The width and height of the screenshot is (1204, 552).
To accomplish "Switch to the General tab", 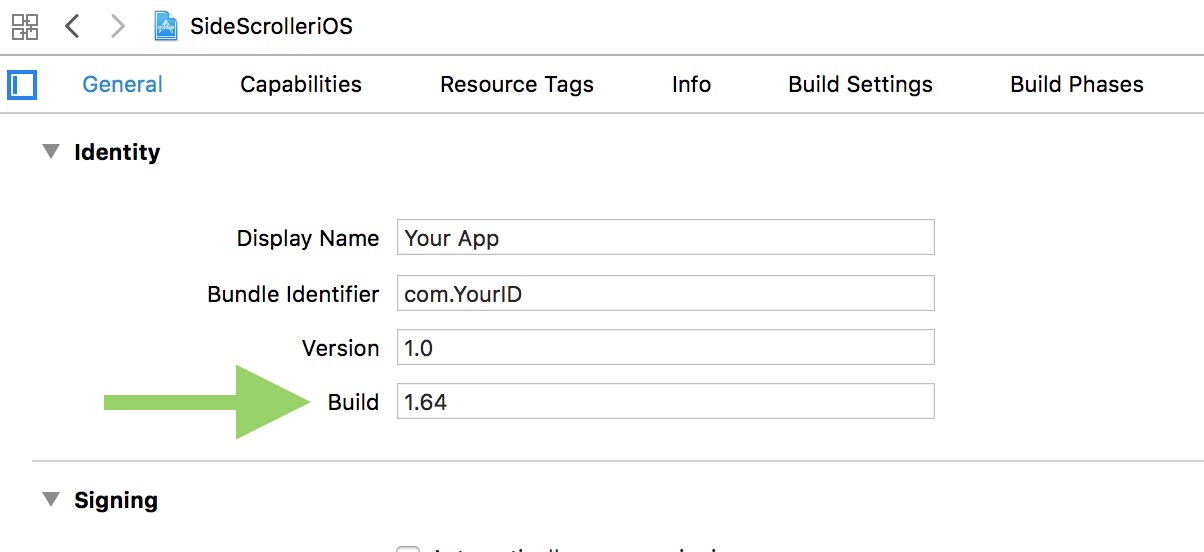I will pyautogui.click(x=122, y=85).
